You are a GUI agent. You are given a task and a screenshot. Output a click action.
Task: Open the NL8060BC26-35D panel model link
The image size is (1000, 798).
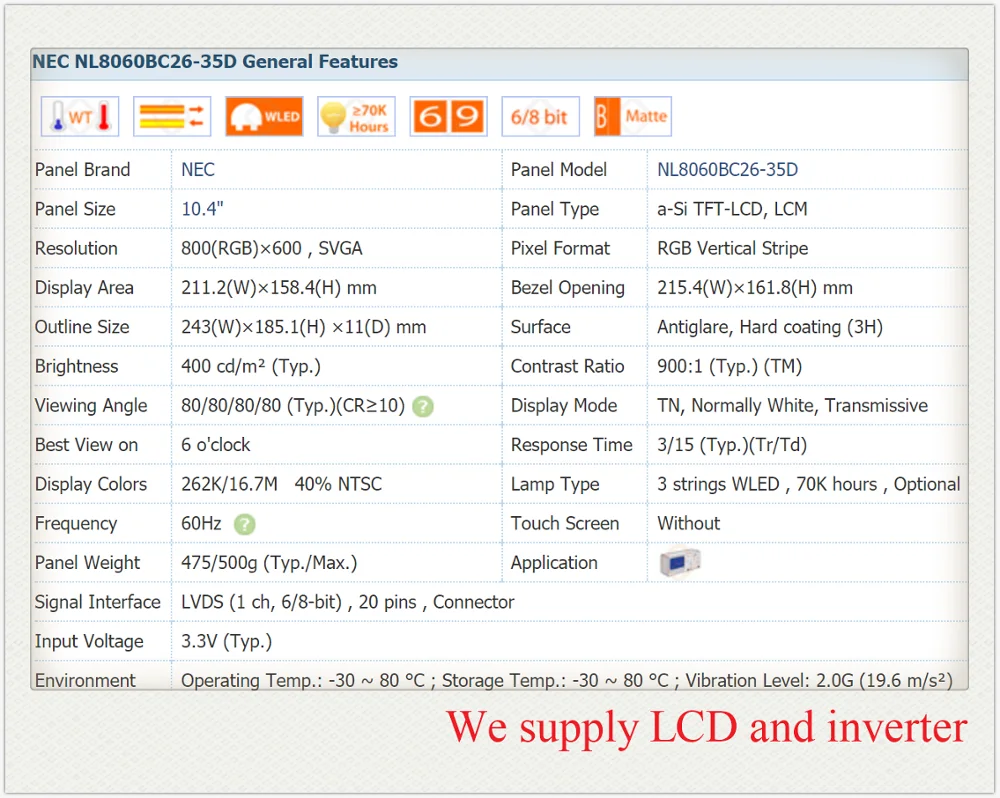coord(727,170)
